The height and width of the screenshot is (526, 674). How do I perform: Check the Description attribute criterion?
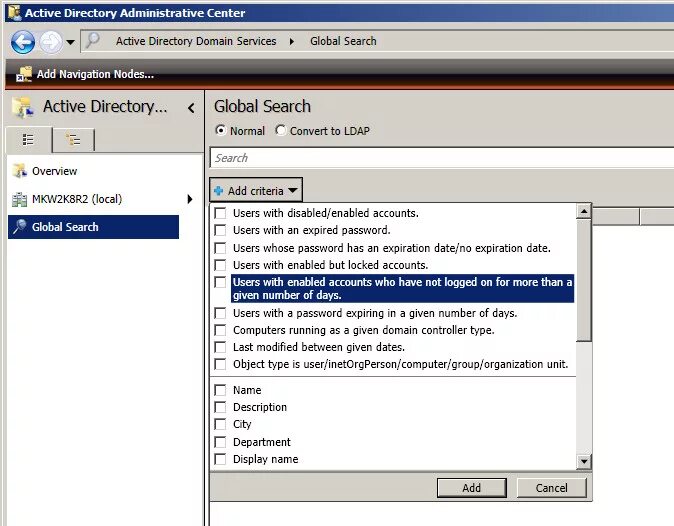click(220, 407)
